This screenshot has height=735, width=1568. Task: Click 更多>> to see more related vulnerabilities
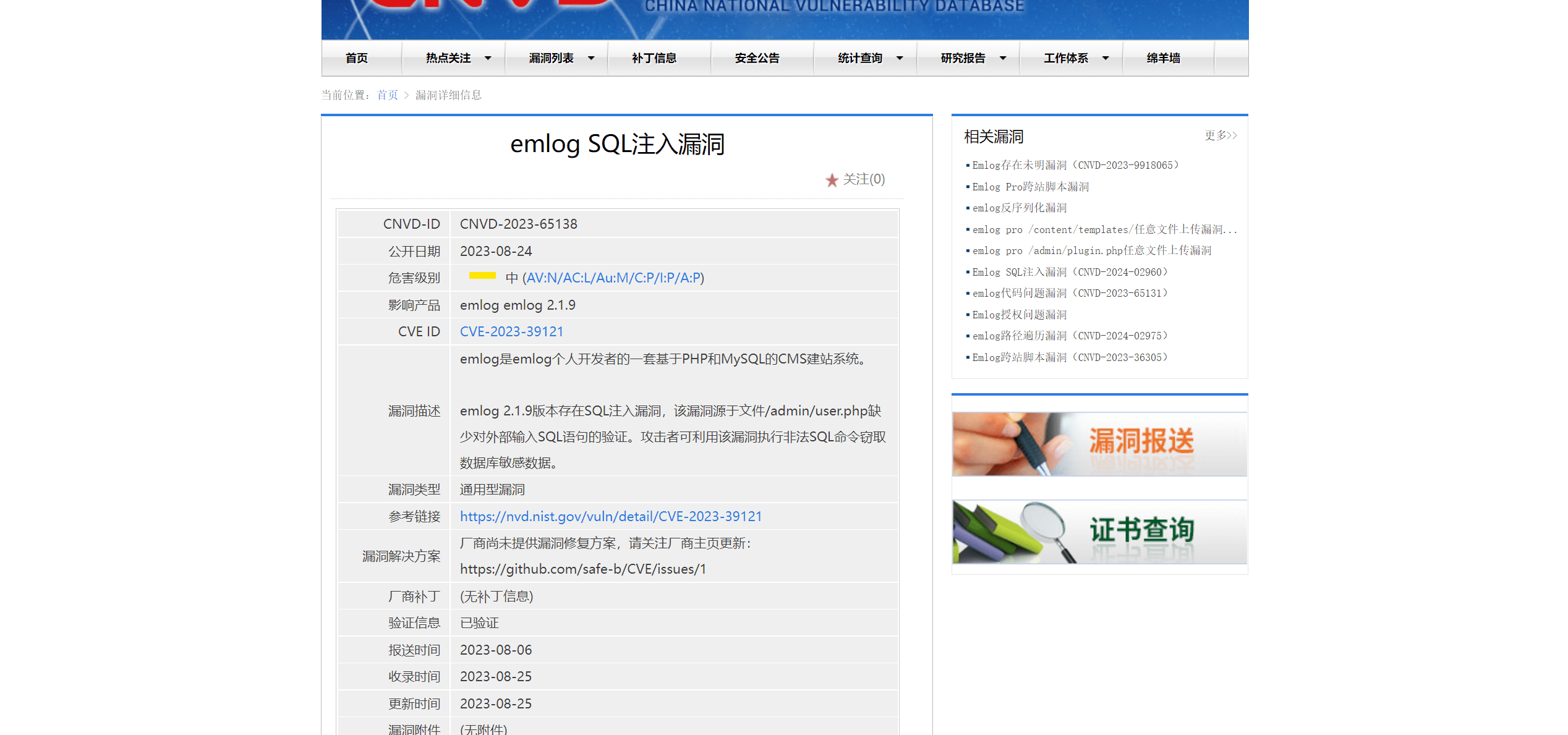pyautogui.click(x=1219, y=135)
